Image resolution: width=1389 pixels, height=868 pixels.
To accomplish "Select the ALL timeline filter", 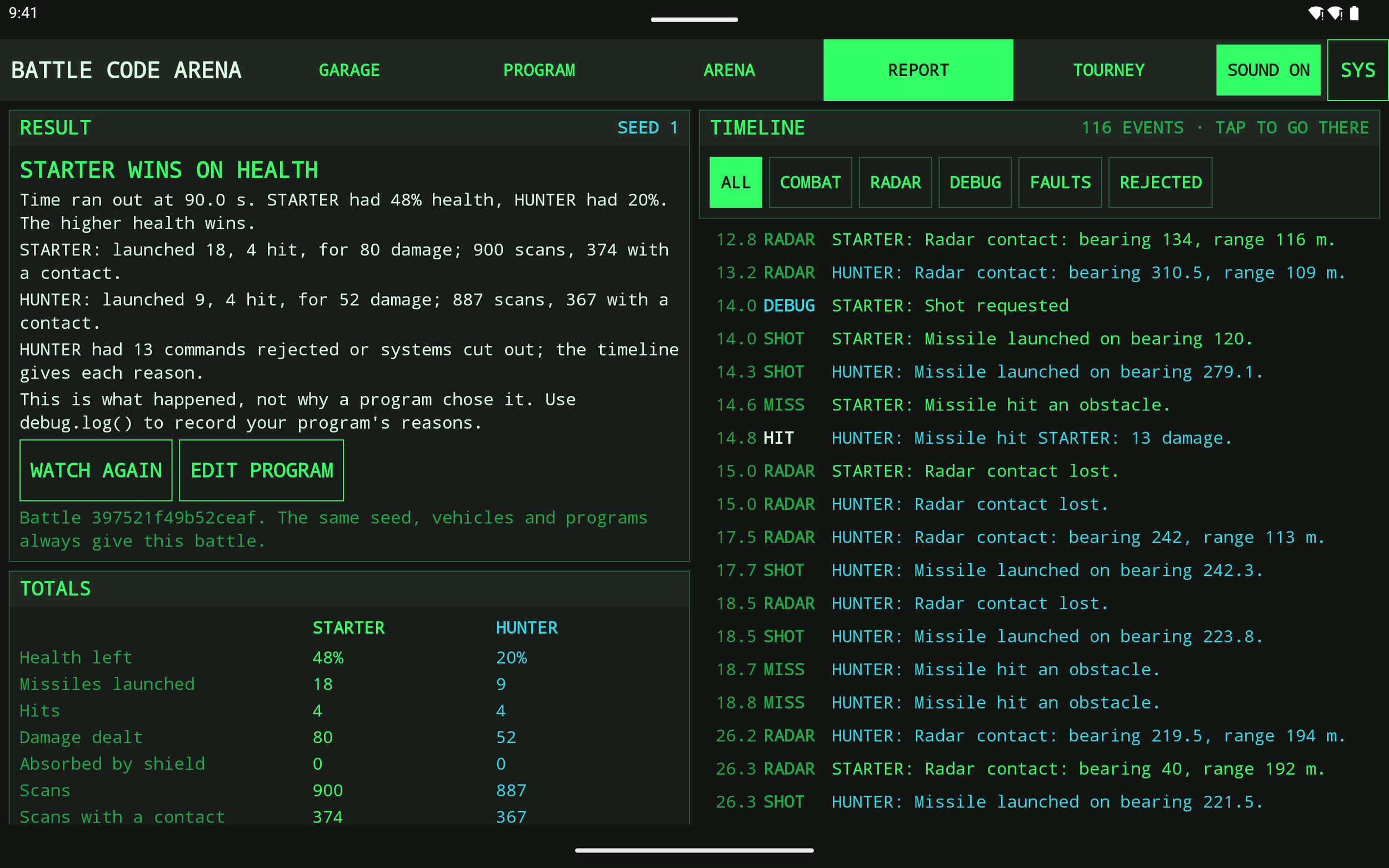I will click(736, 182).
